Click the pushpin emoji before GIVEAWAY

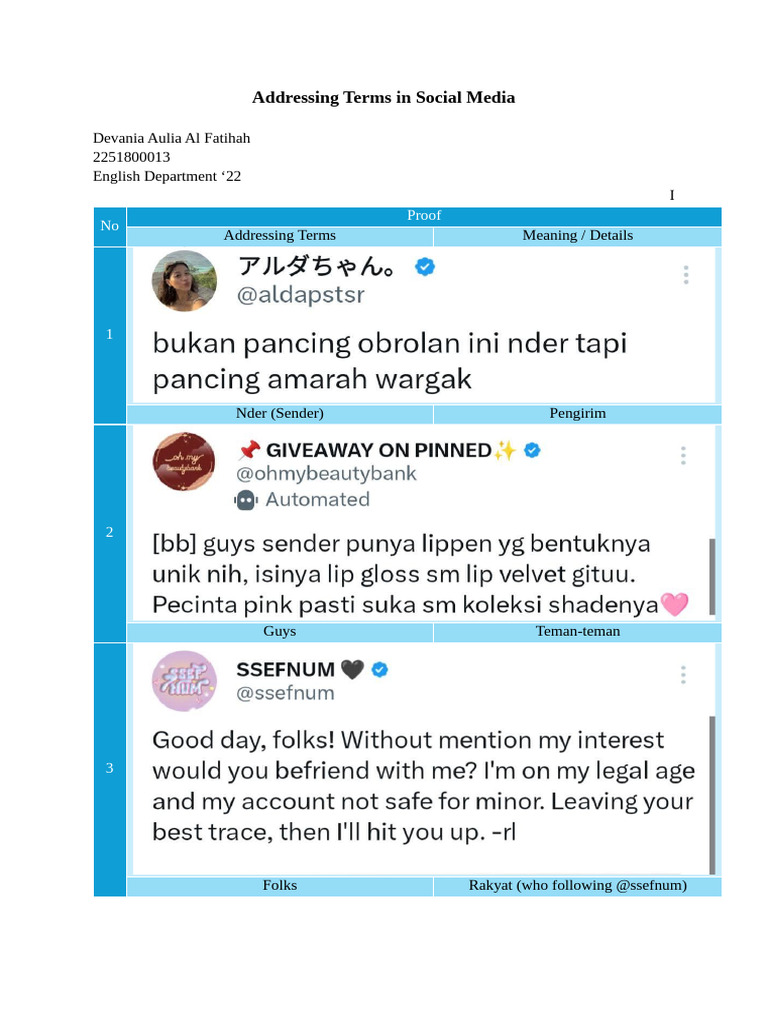pyautogui.click(x=249, y=450)
